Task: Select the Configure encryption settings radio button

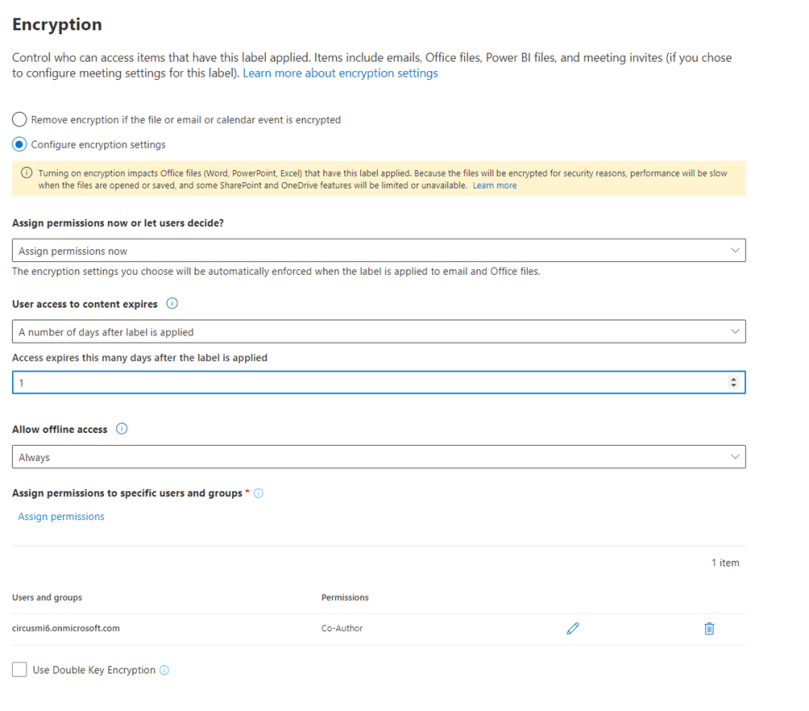Action: tap(18, 143)
